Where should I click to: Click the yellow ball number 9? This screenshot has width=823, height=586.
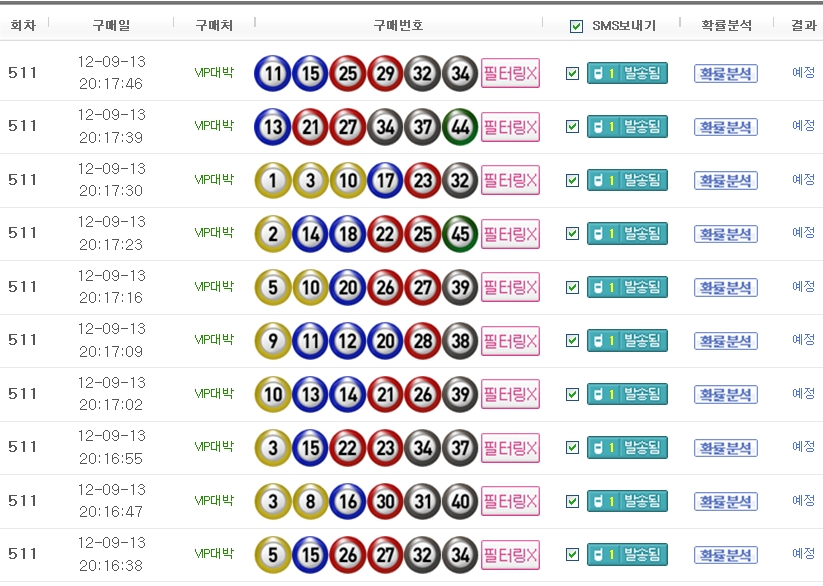click(x=272, y=341)
